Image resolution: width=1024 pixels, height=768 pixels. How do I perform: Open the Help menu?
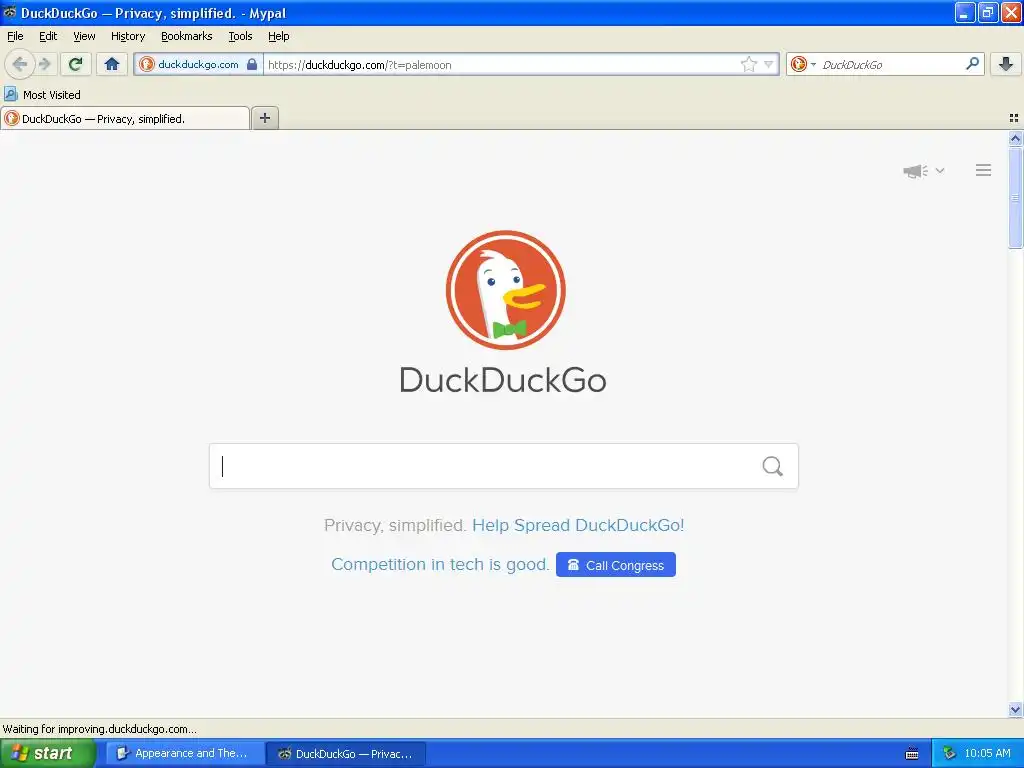279,36
